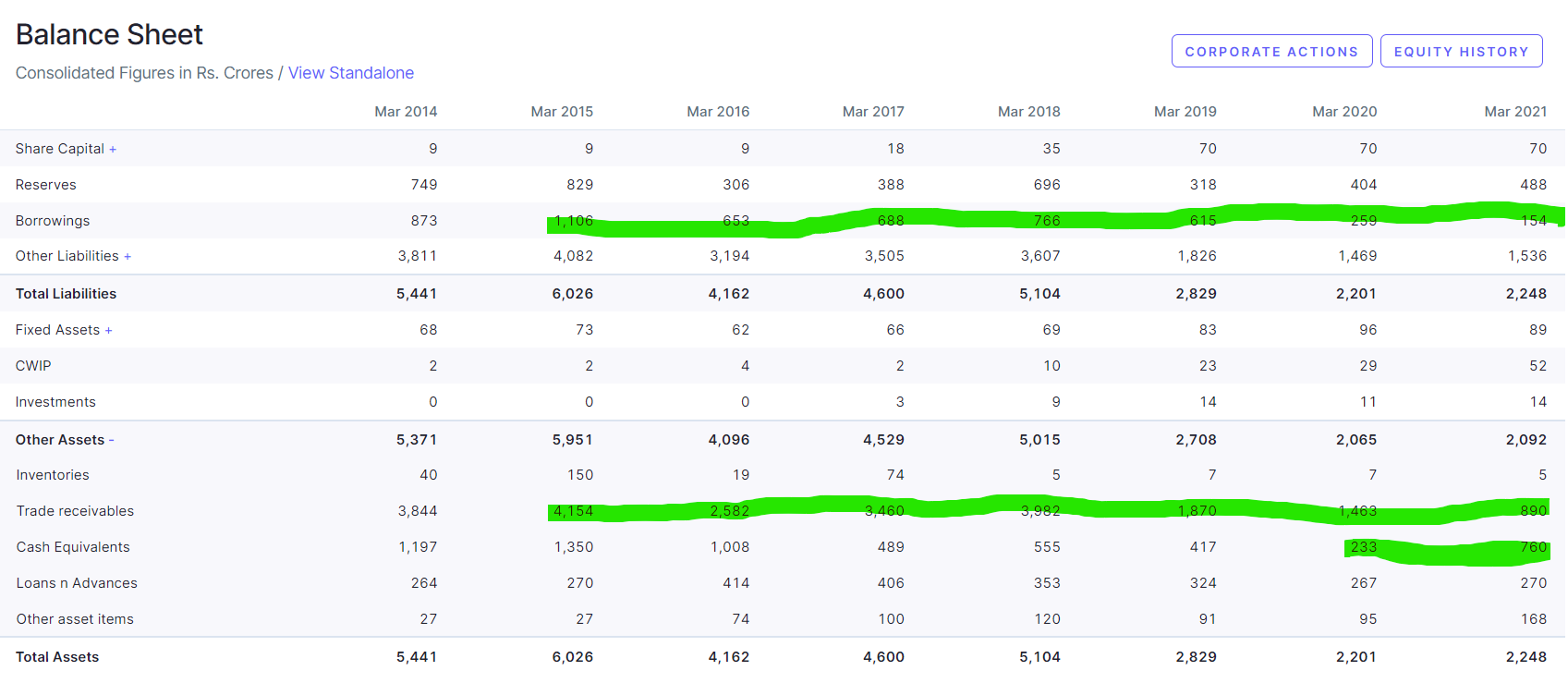Click the Borrowings row label
This screenshot has width=1568, height=683.
pyautogui.click(x=53, y=221)
